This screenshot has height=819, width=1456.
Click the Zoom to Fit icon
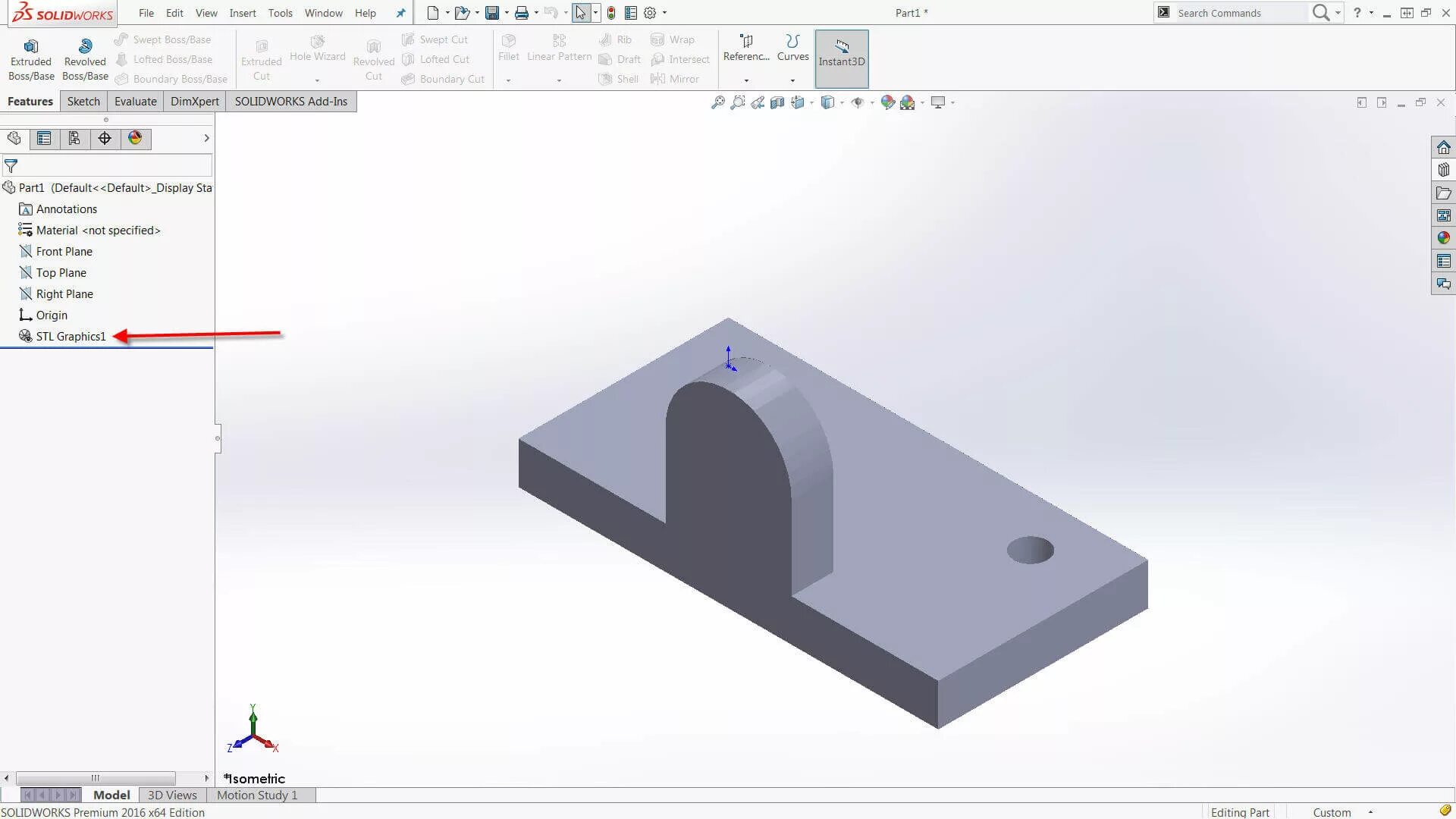pyautogui.click(x=717, y=102)
